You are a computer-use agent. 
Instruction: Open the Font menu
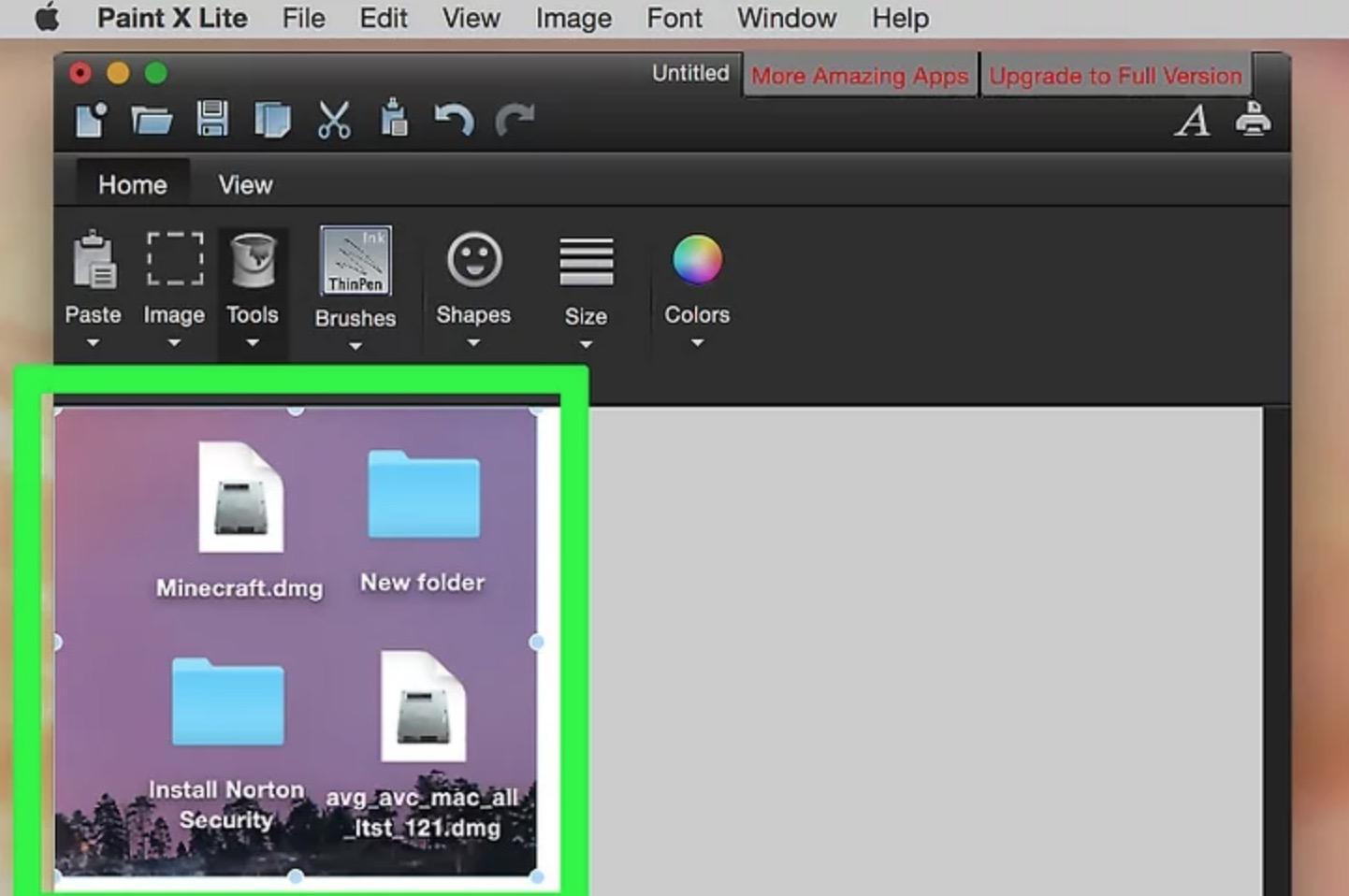pyautogui.click(x=674, y=19)
